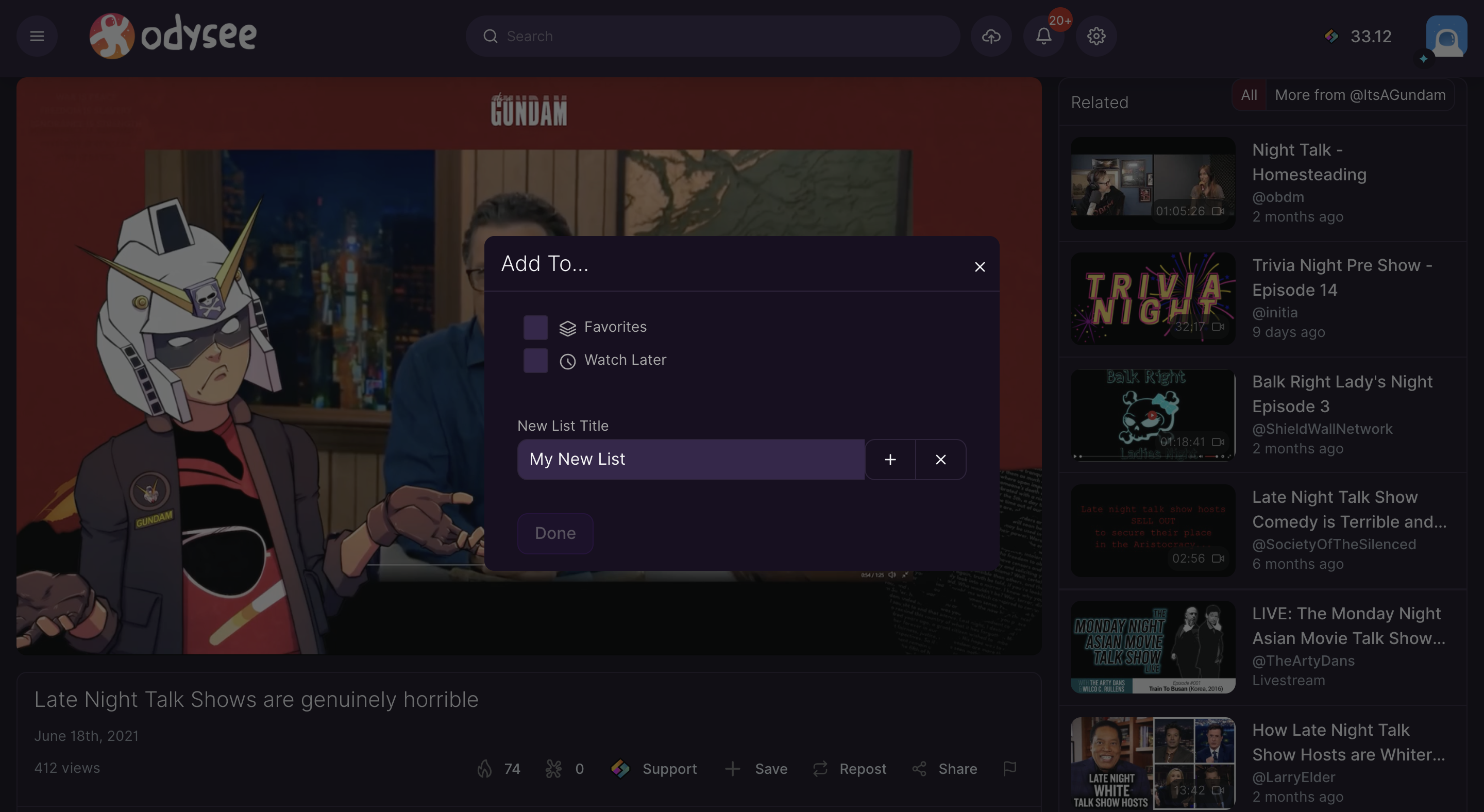Open the upload cloud icon
This screenshot has height=812, width=1484.
click(991, 36)
